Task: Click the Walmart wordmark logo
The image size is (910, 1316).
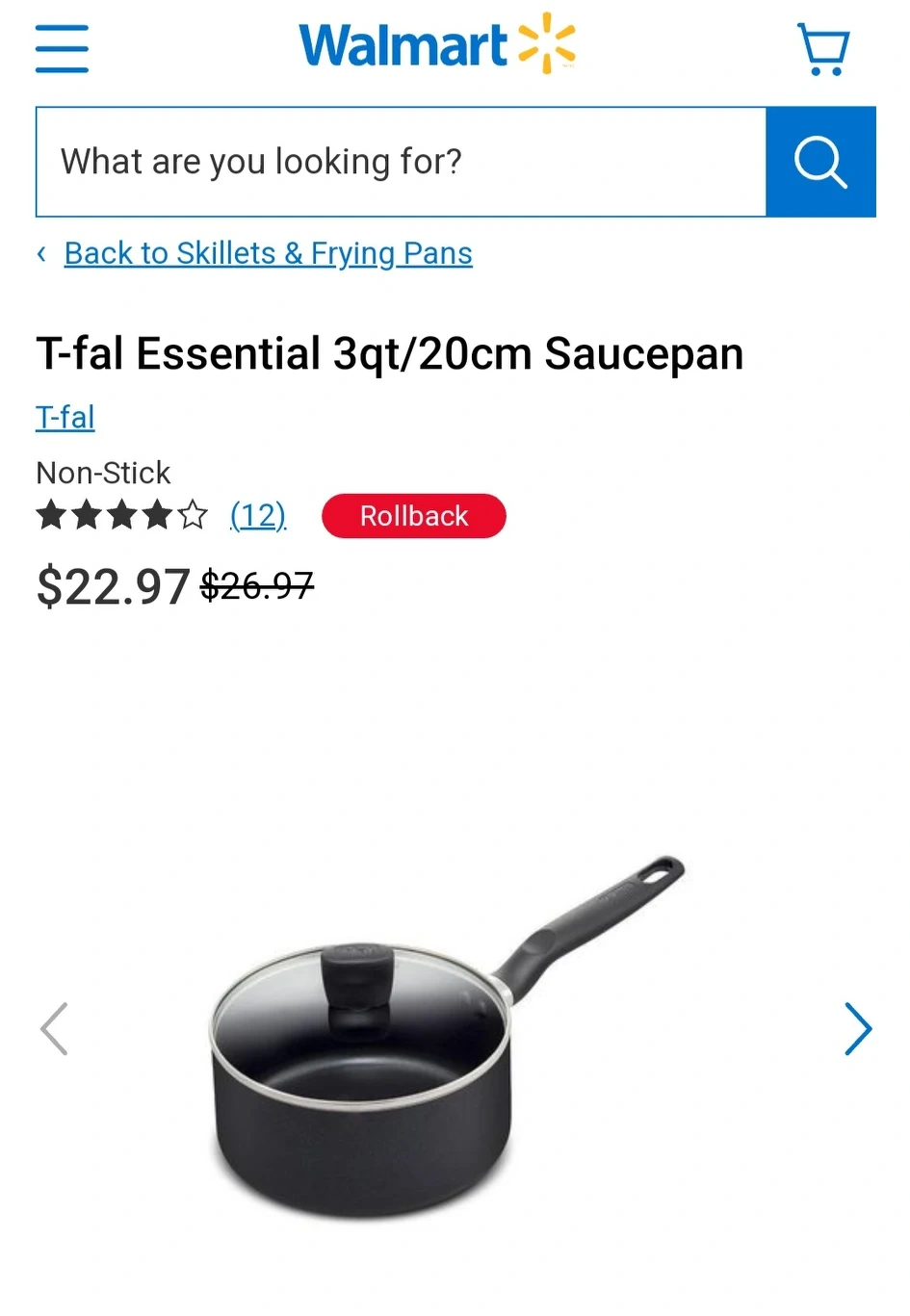Action: coord(403,45)
